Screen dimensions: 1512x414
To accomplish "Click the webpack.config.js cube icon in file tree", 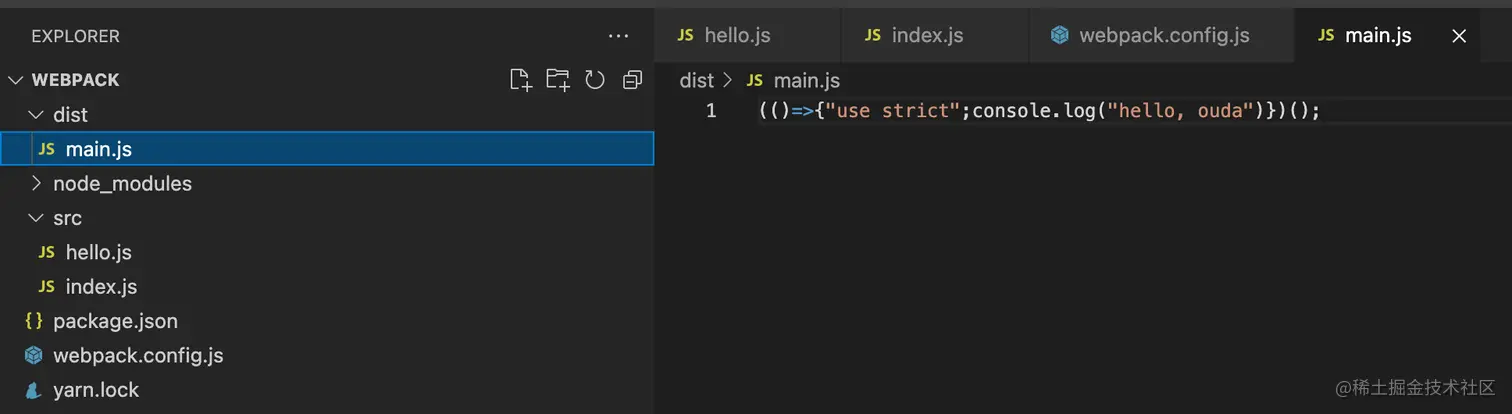I will 34,356.
